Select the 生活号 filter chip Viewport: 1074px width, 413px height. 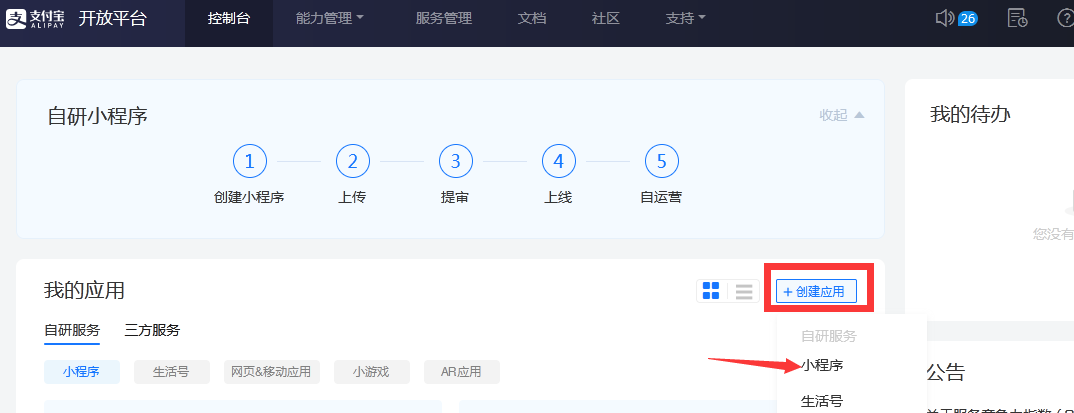coord(173,372)
